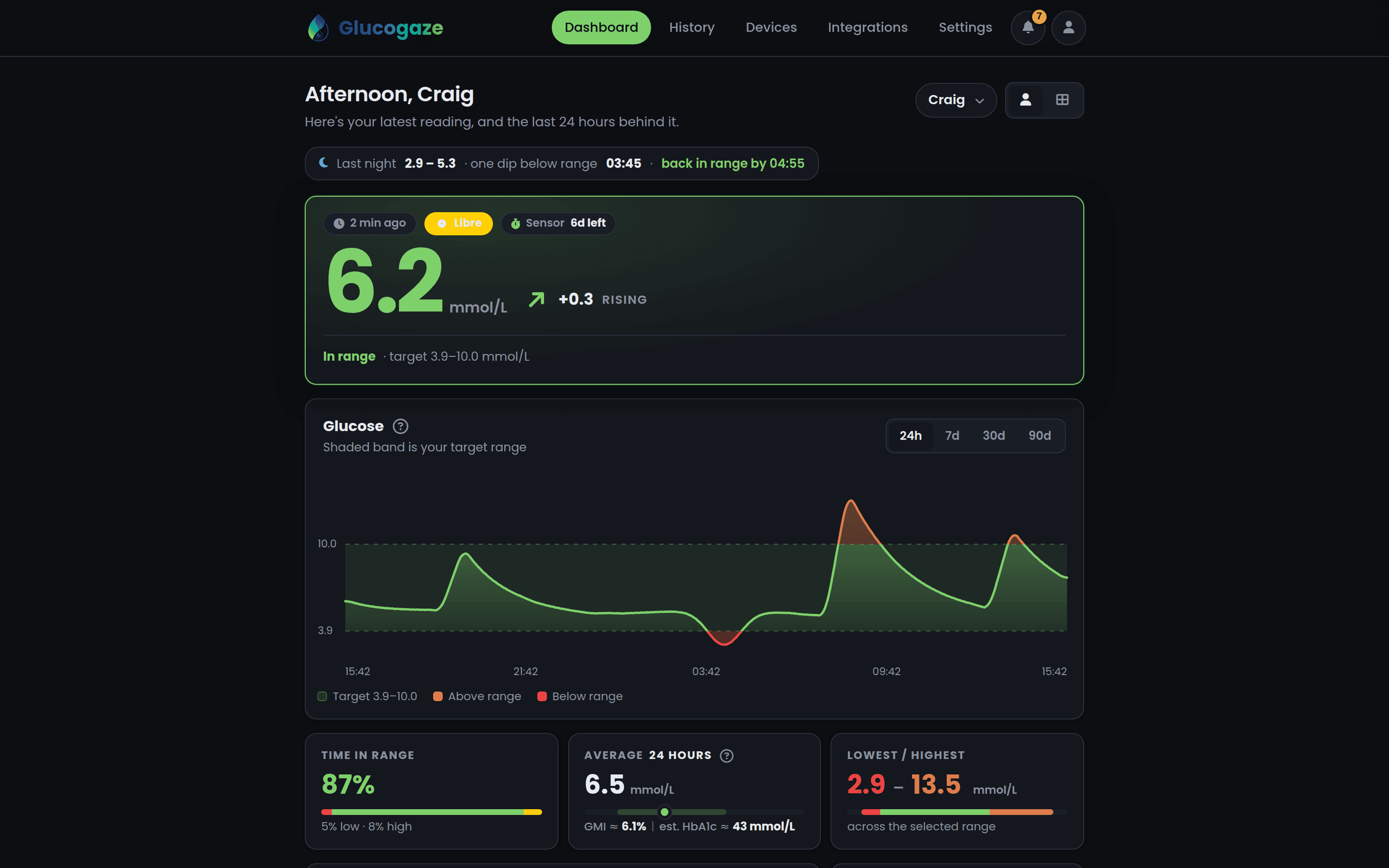Click the 03:42 axis time label
This screenshot has width=1389, height=868.
point(706,672)
